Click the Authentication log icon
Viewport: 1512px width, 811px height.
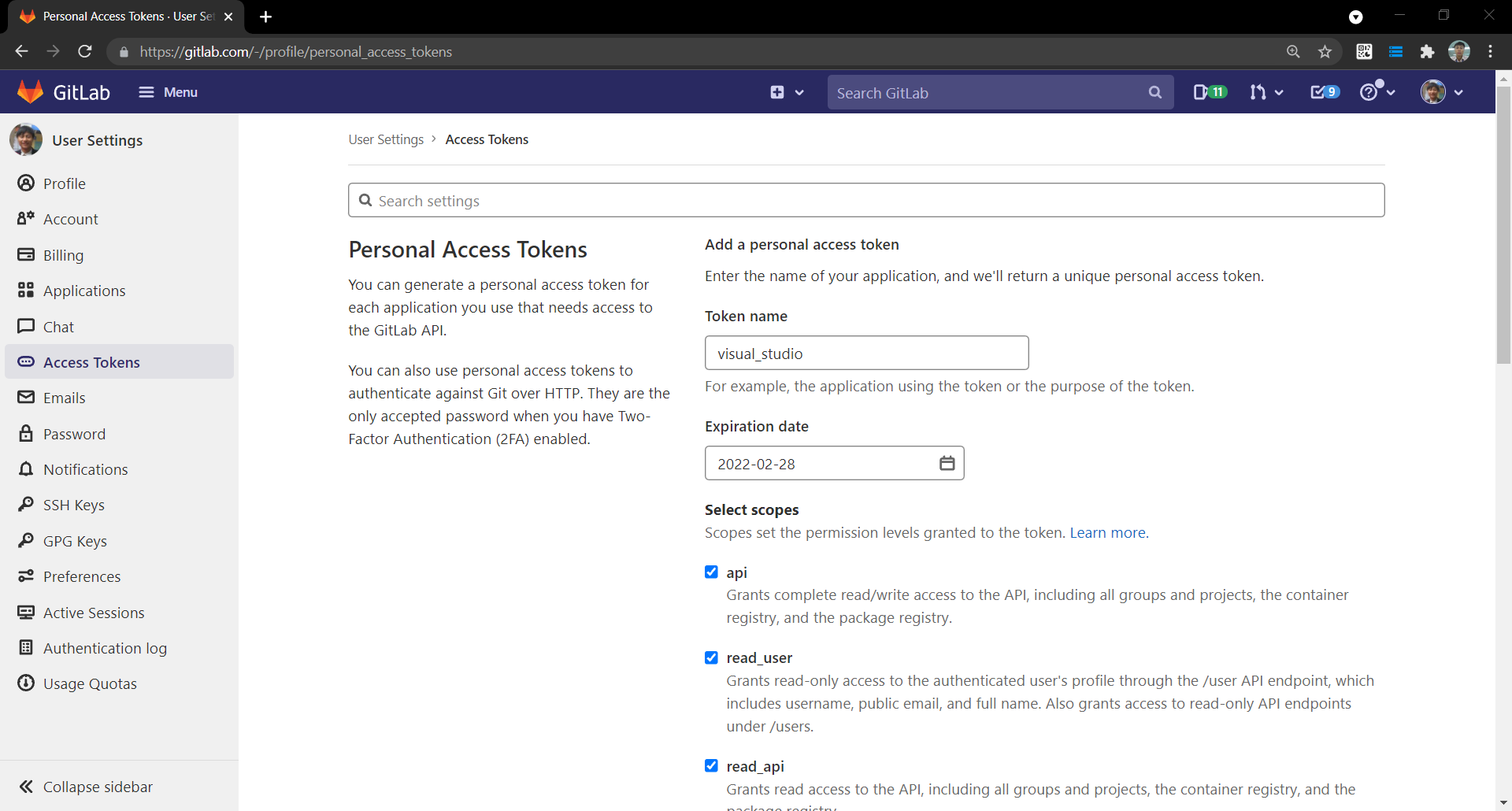[x=26, y=647]
